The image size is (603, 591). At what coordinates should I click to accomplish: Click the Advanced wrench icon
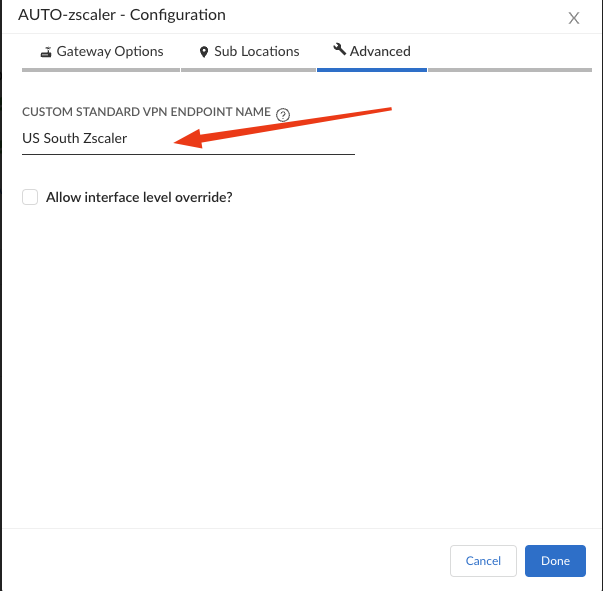coord(339,50)
